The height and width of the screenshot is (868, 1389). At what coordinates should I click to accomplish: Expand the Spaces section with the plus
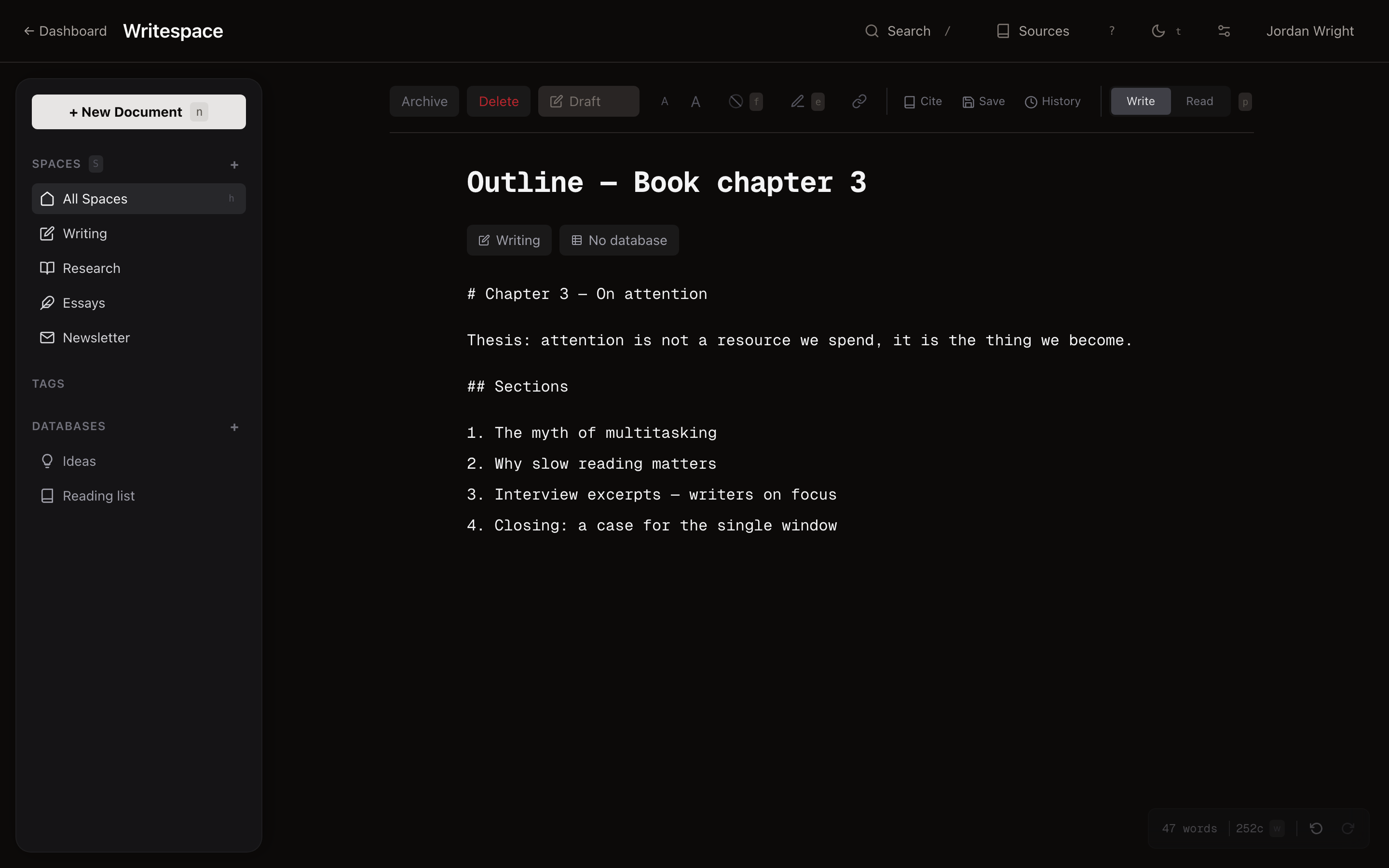tap(235, 165)
